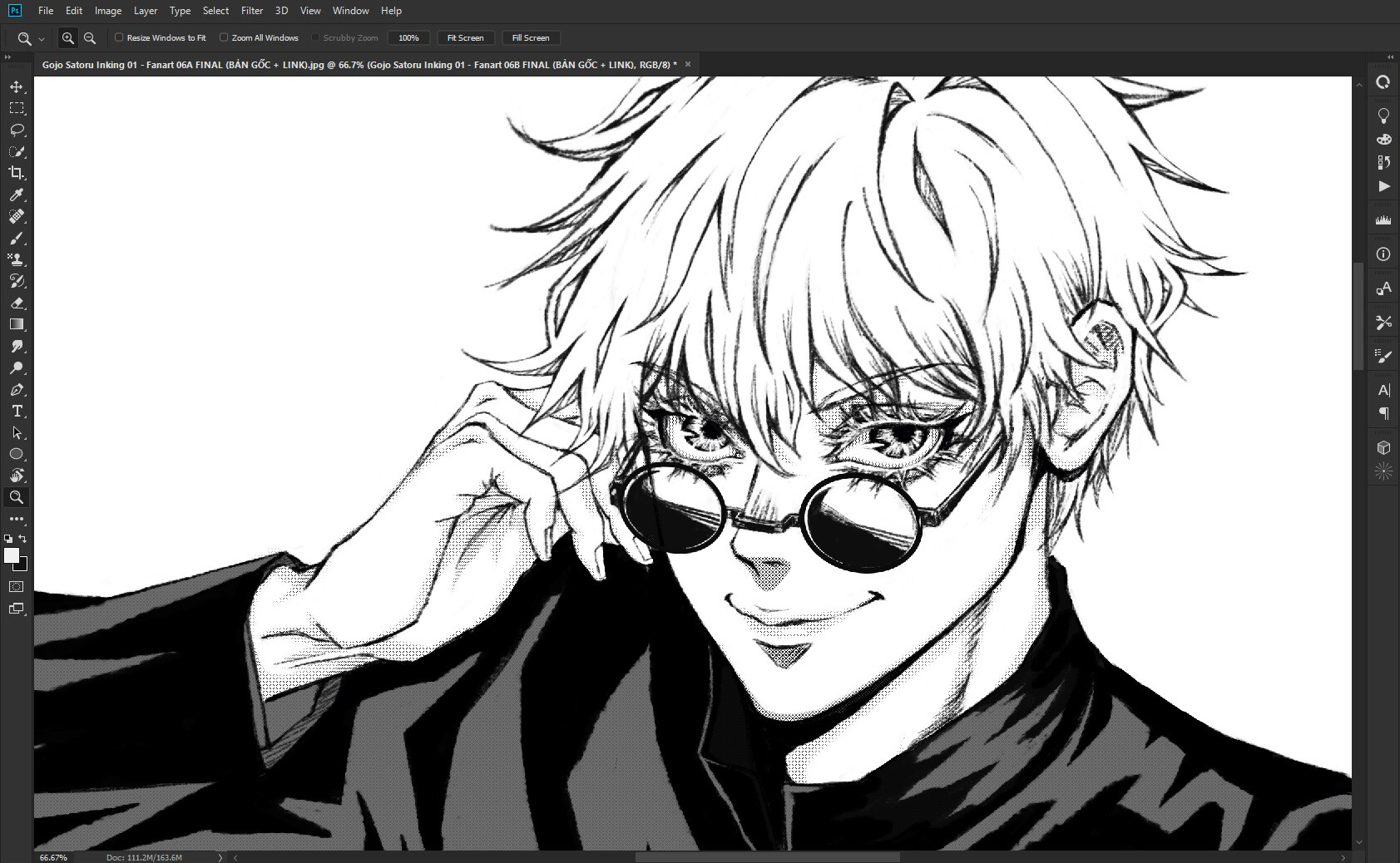Collapse the right panel dock
This screenshot has width=1400, height=863.
[x=1388, y=57]
